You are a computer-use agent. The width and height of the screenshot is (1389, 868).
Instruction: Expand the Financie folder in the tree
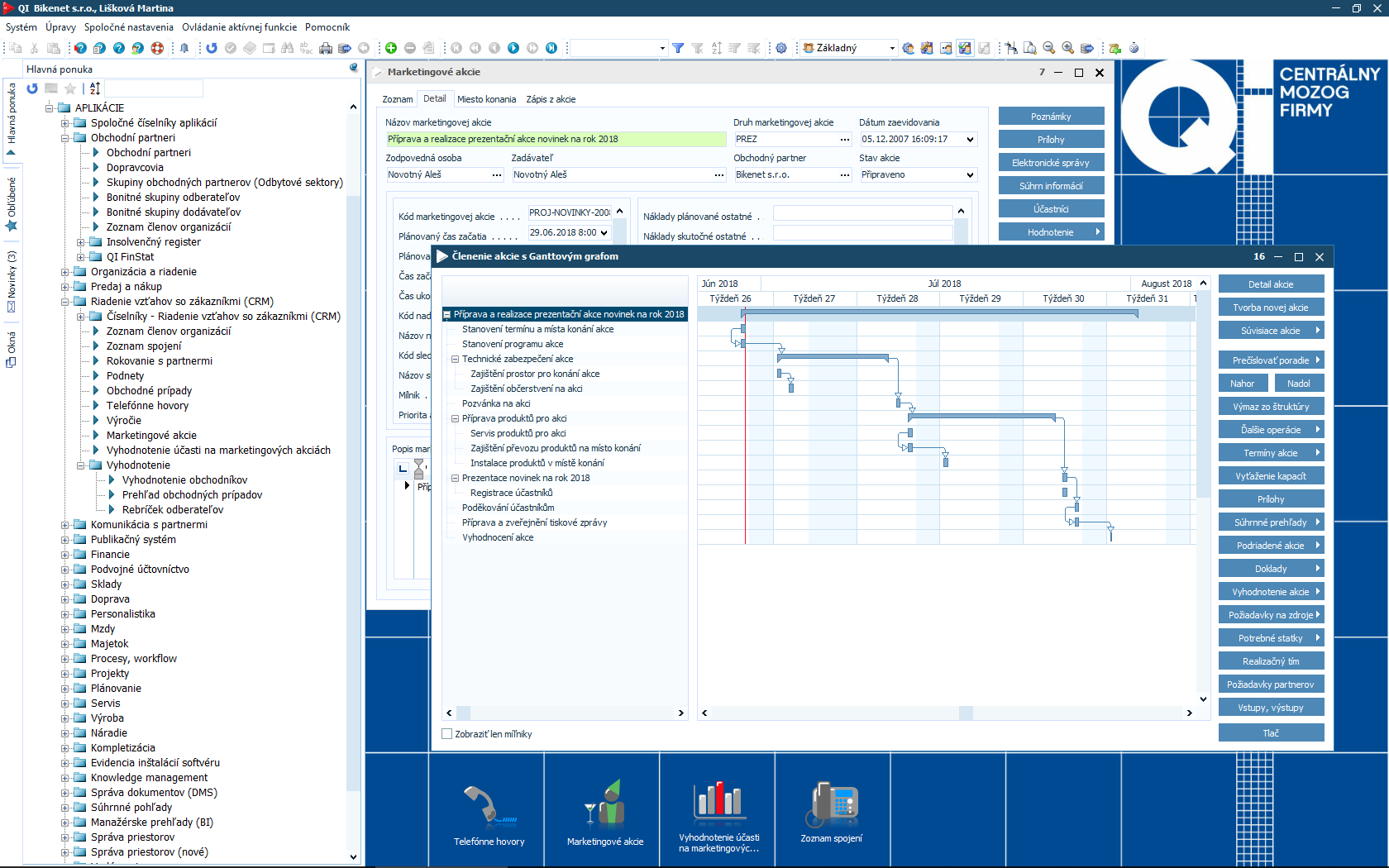(65, 555)
